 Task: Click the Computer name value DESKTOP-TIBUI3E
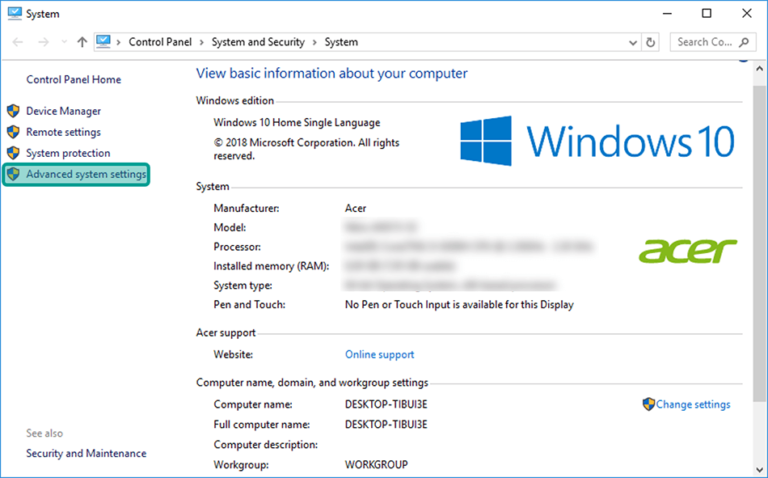click(x=386, y=405)
